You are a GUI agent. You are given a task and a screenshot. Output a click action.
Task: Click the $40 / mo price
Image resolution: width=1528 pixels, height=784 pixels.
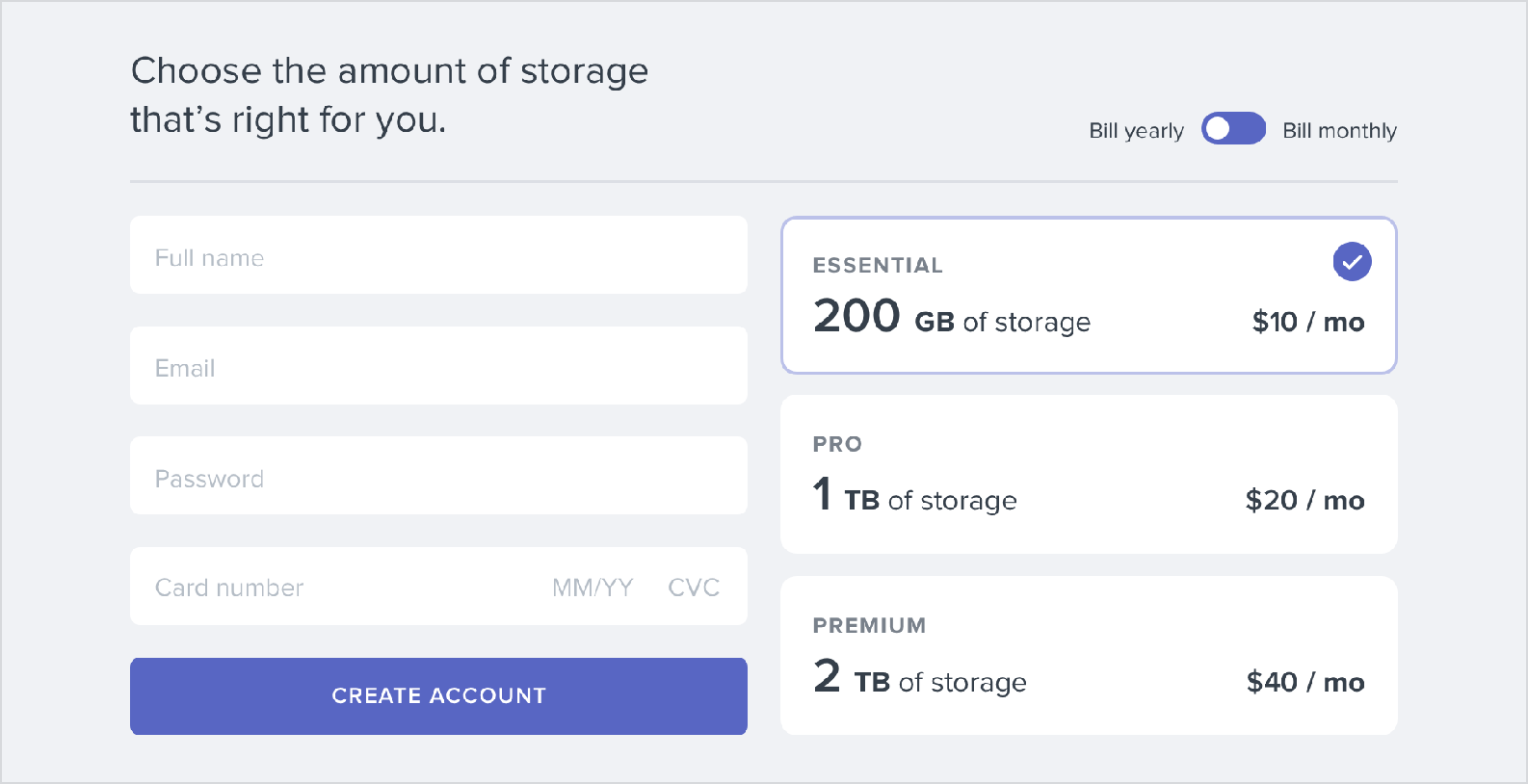point(1304,682)
